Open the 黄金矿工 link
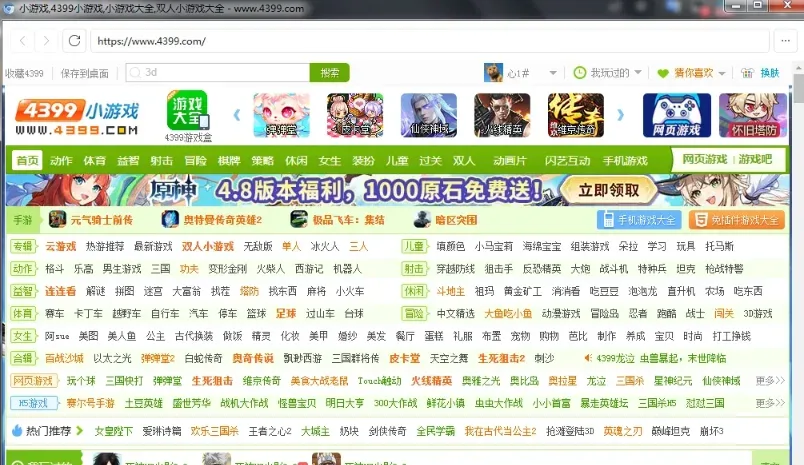Image resolution: width=804 pixels, height=465 pixels. coord(522,291)
